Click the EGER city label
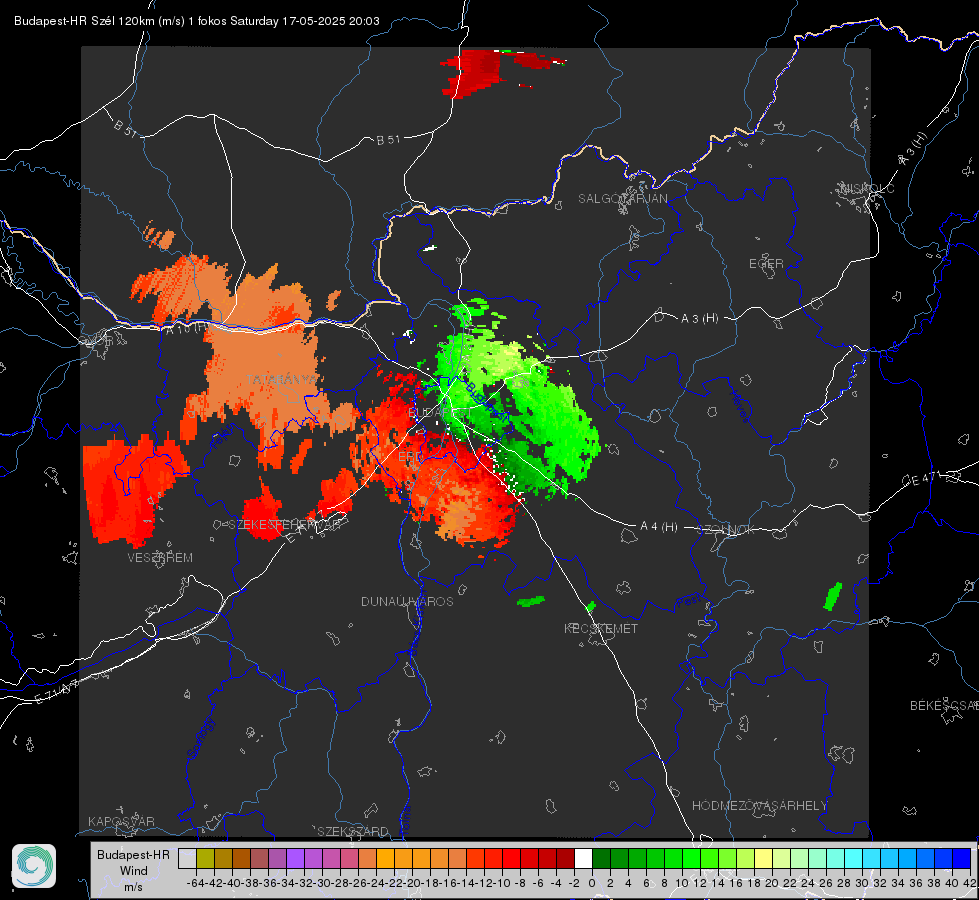 [766, 264]
